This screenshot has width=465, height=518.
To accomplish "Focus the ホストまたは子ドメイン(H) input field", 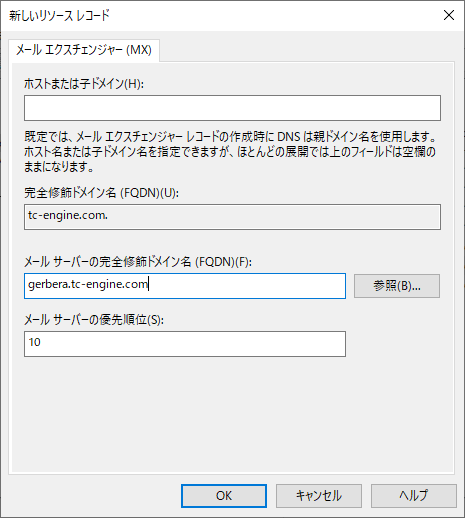I will click(x=232, y=108).
